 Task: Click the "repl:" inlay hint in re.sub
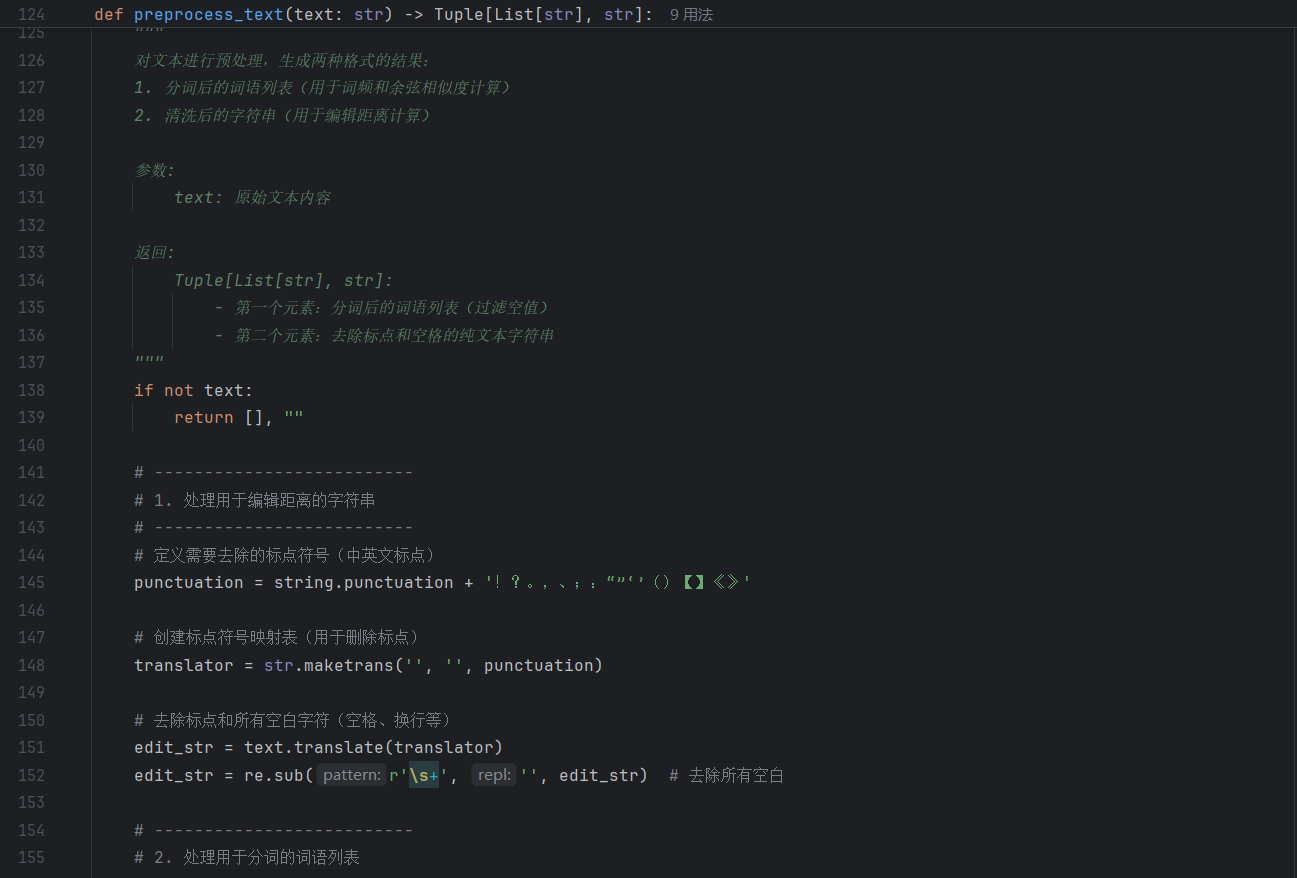click(x=494, y=775)
